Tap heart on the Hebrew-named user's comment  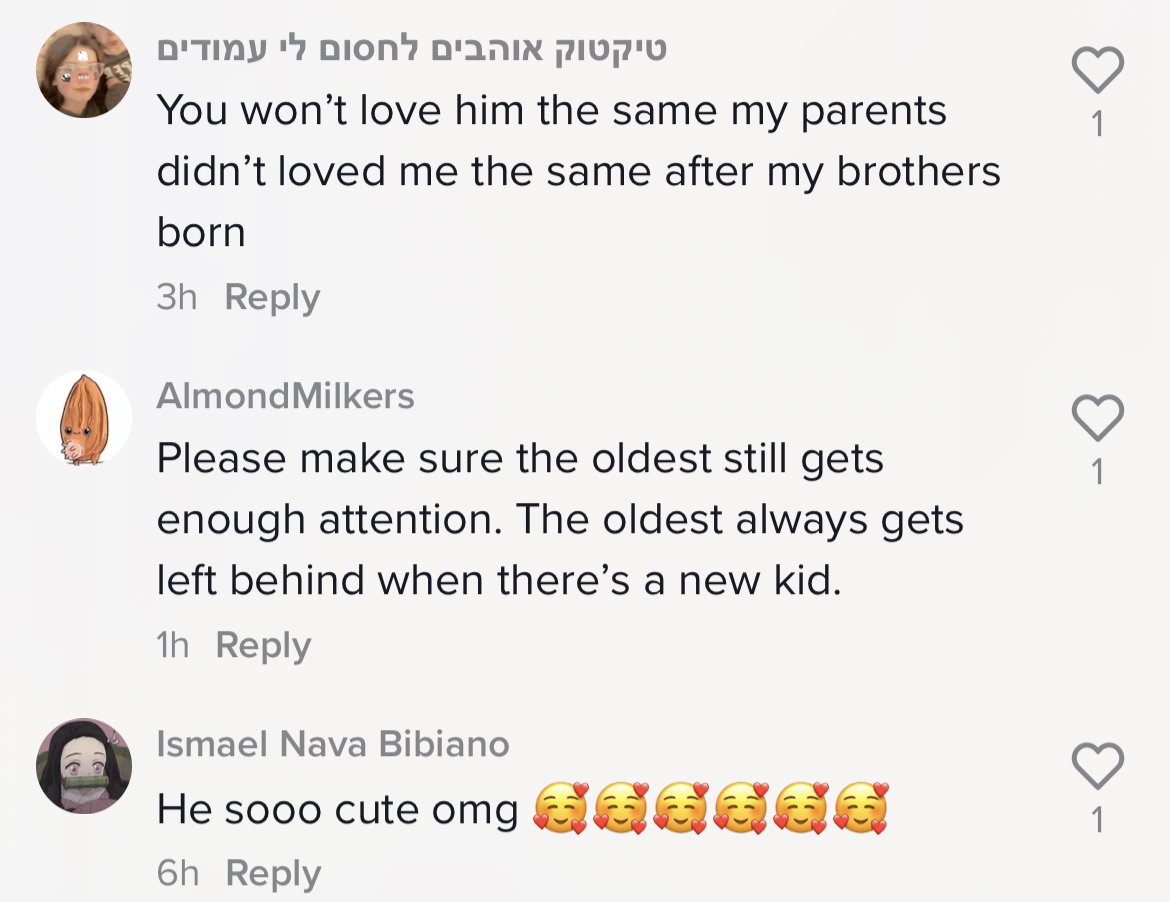tap(1097, 70)
